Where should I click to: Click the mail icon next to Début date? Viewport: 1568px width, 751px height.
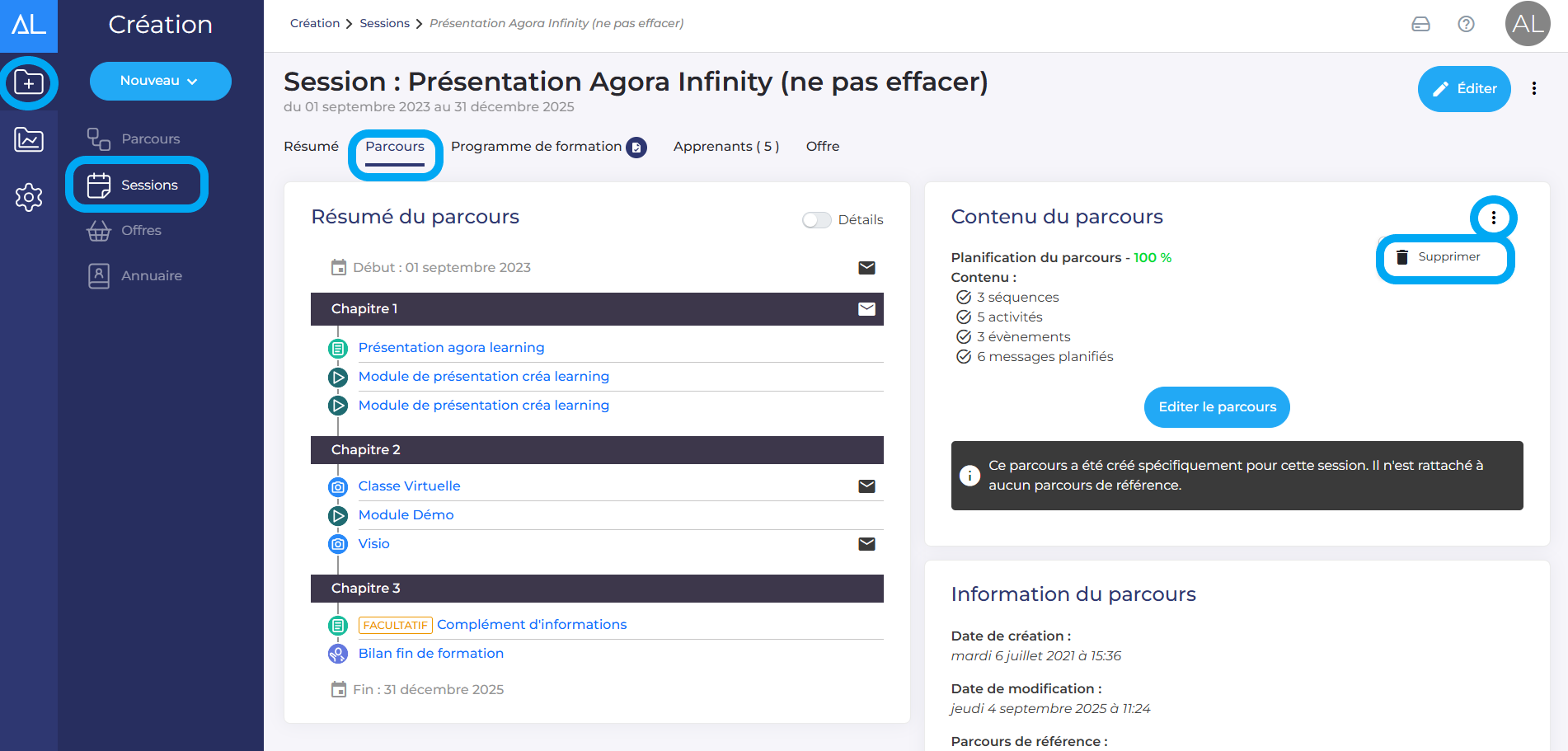pos(866,268)
